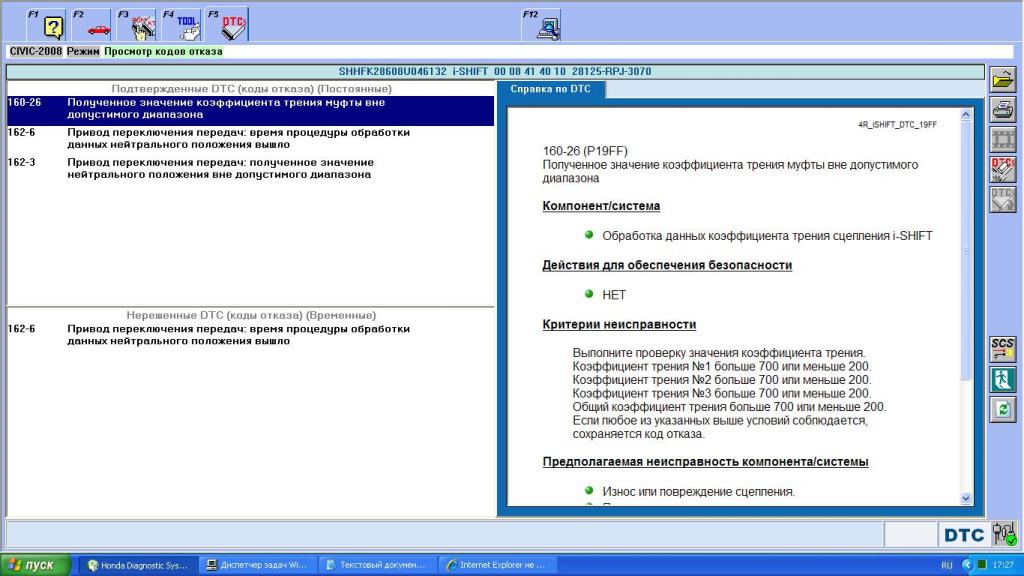
Task: Click the Просмотр кодов отказа mode text
Action: click(x=163, y=52)
